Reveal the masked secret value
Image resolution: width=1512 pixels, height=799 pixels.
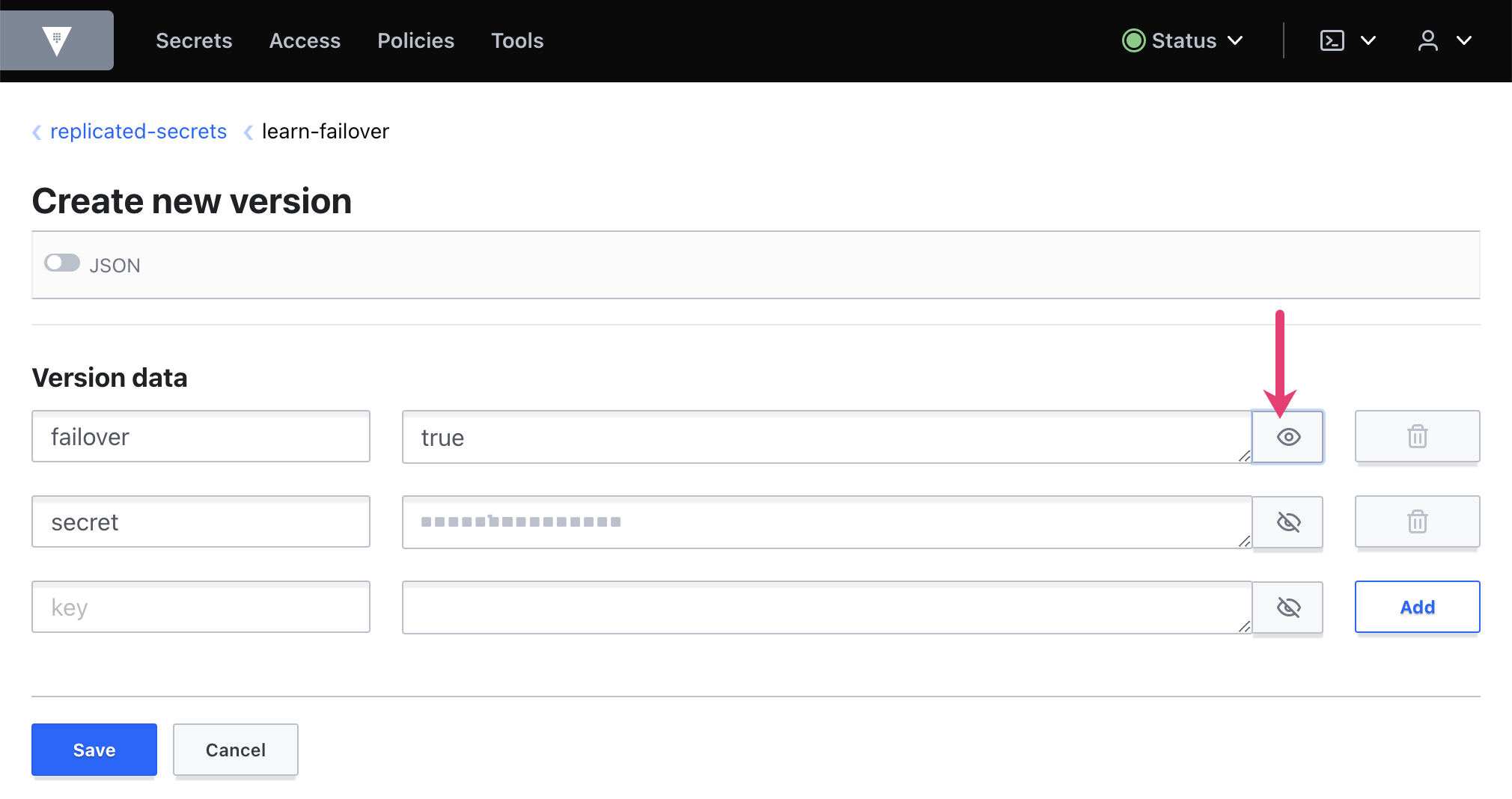click(1287, 522)
